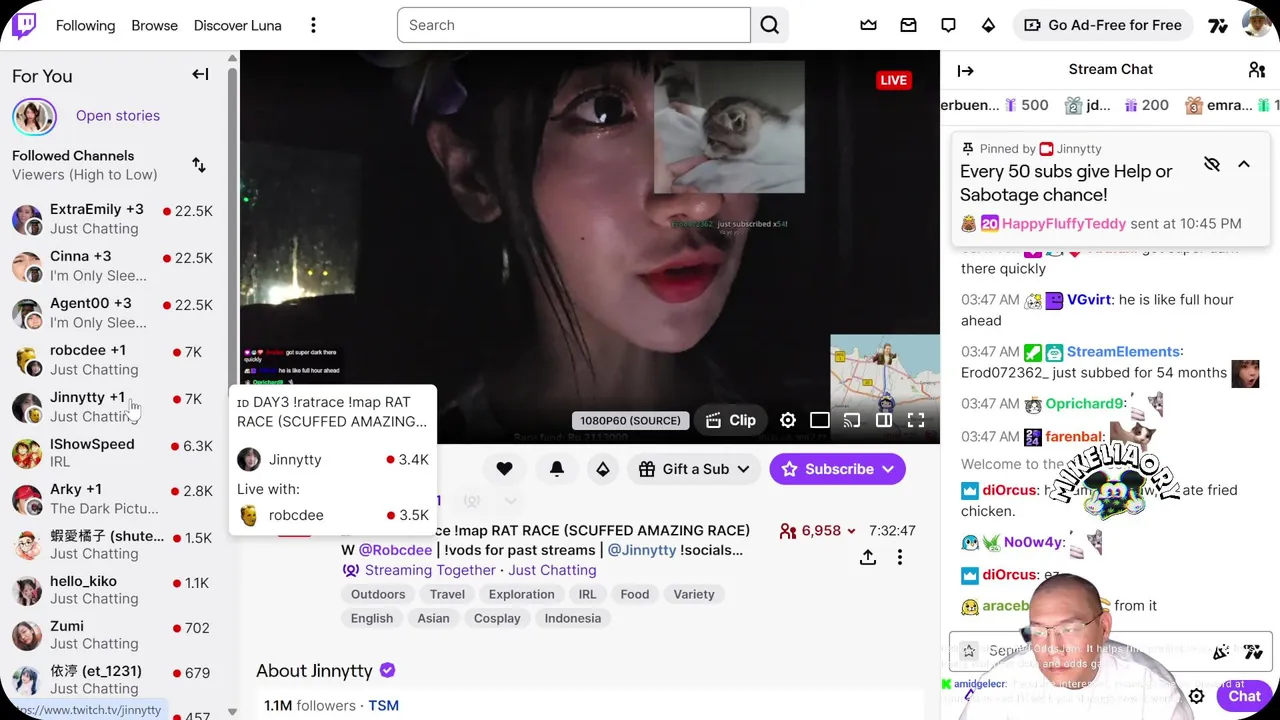Click StreamElements username in chat
The image size is (1280, 720).
tap(1123, 352)
